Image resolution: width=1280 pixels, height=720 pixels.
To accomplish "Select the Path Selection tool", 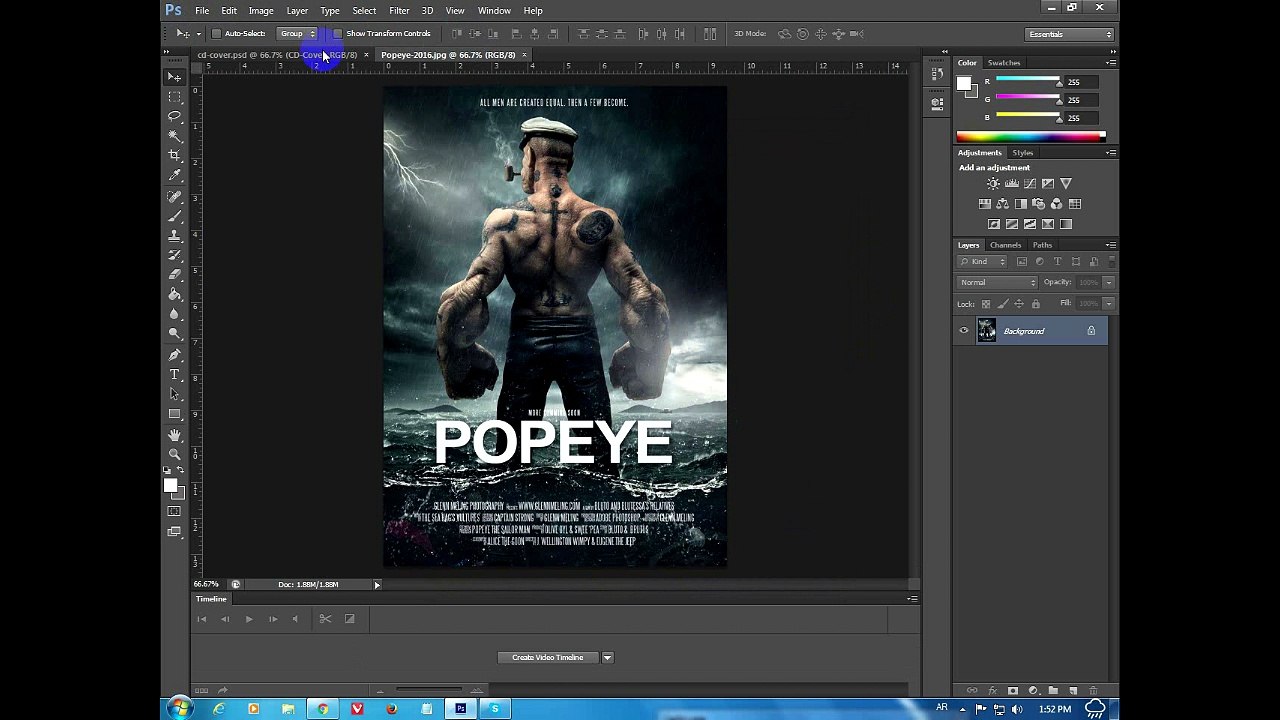I will 175,394.
